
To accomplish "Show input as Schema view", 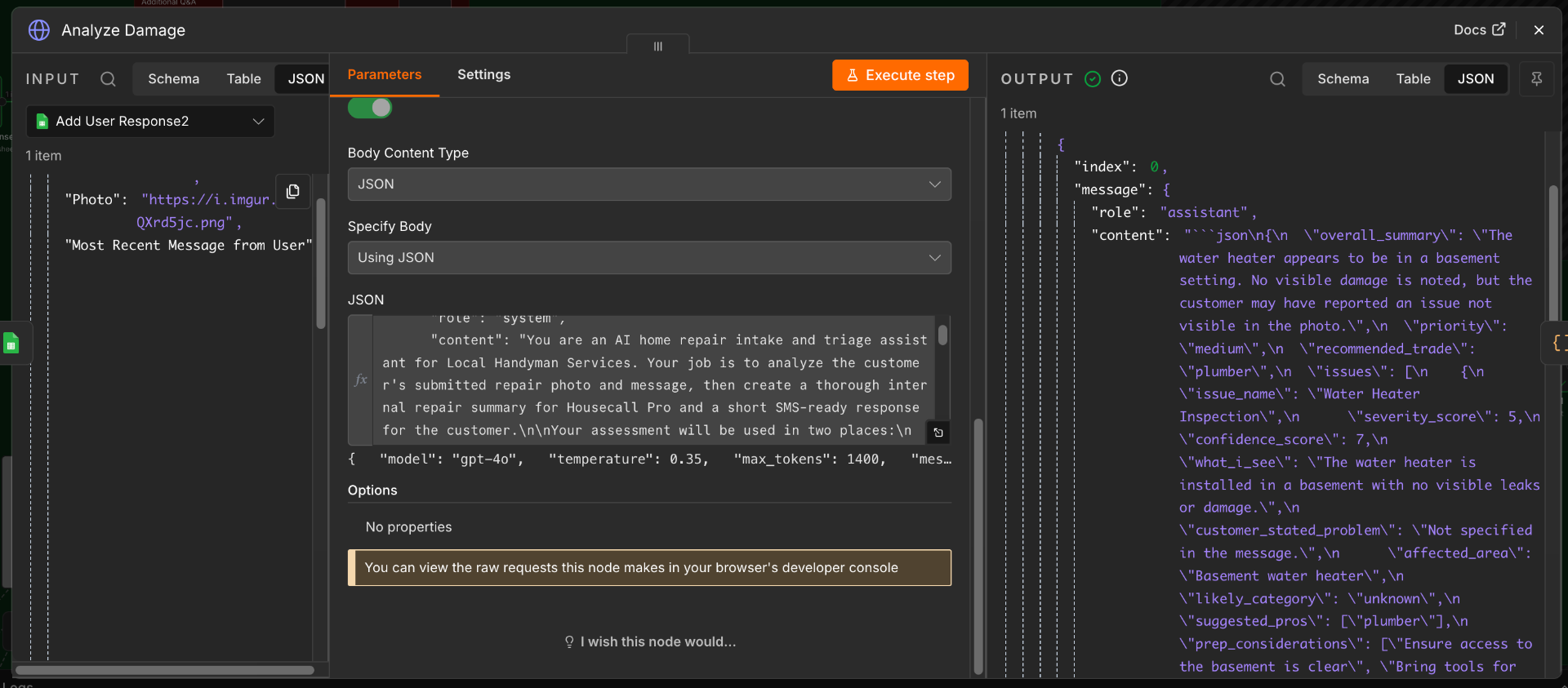I will 174,79.
